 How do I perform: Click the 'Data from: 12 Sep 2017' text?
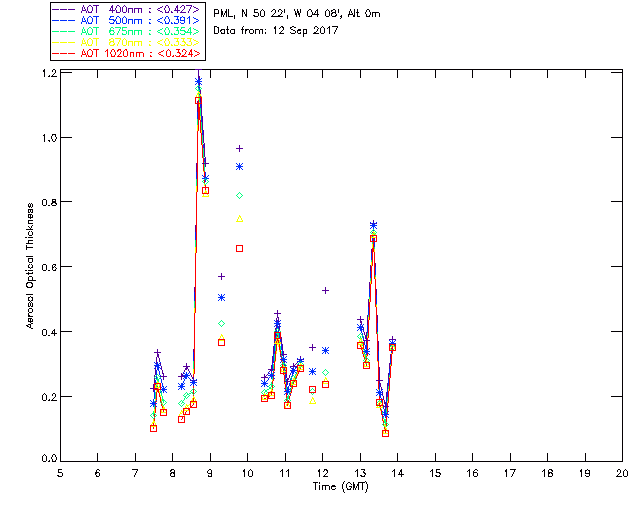tap(276, 31)
